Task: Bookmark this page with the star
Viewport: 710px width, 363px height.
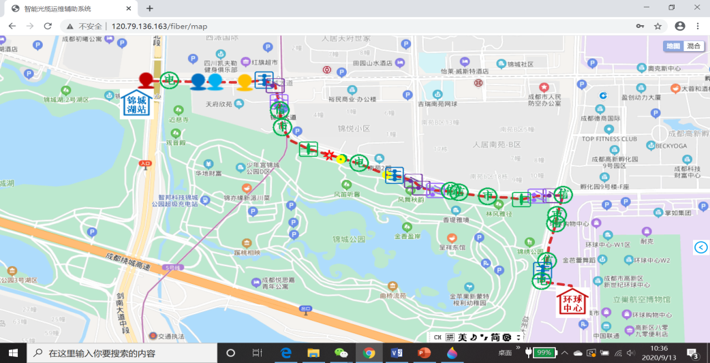Action: (x=658, y=26)
